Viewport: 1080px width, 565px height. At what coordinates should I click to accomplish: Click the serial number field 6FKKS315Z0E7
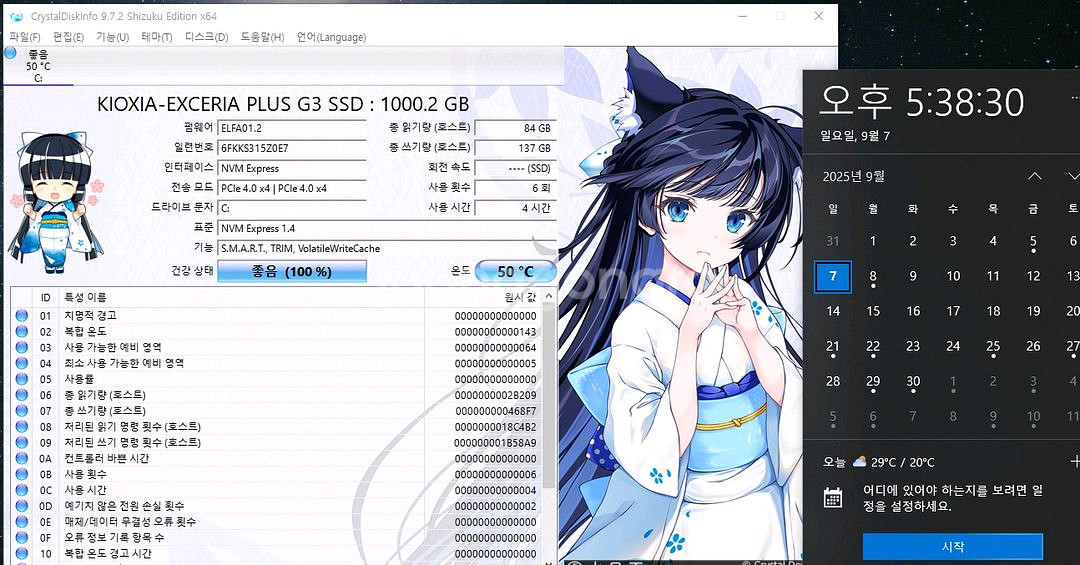point(292,148)
